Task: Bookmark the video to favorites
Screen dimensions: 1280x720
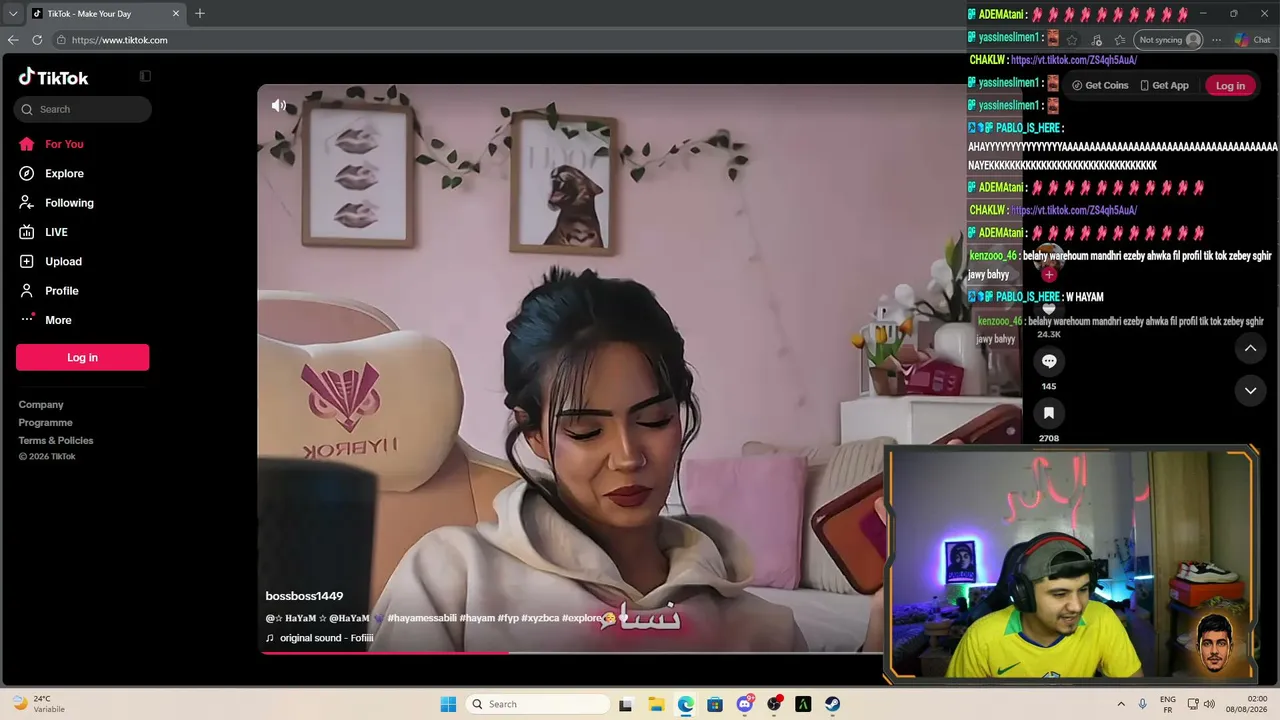Action: coord(1049,413)
